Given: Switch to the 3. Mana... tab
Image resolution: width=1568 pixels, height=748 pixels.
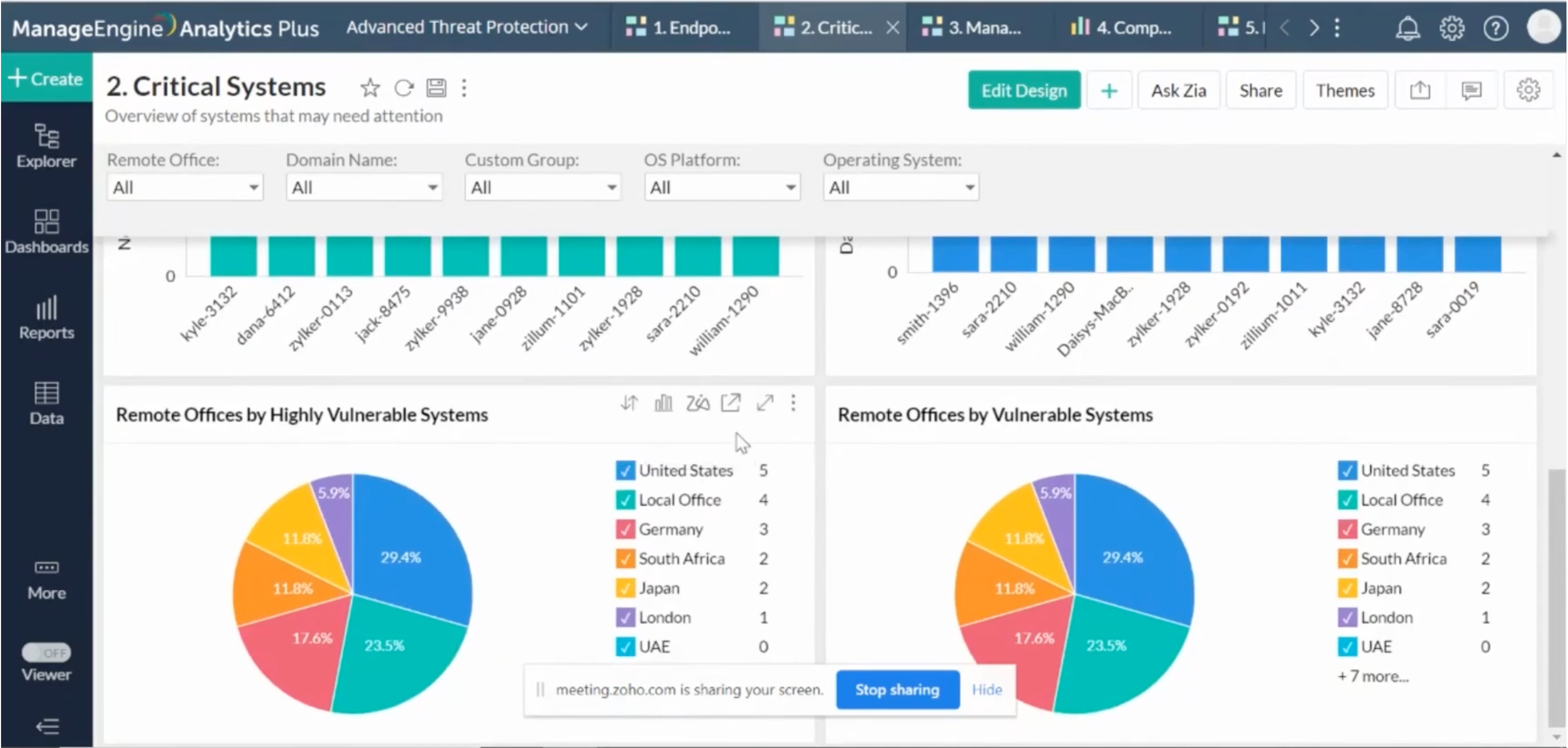Looking at the screenshot, I should pos(973,28).
